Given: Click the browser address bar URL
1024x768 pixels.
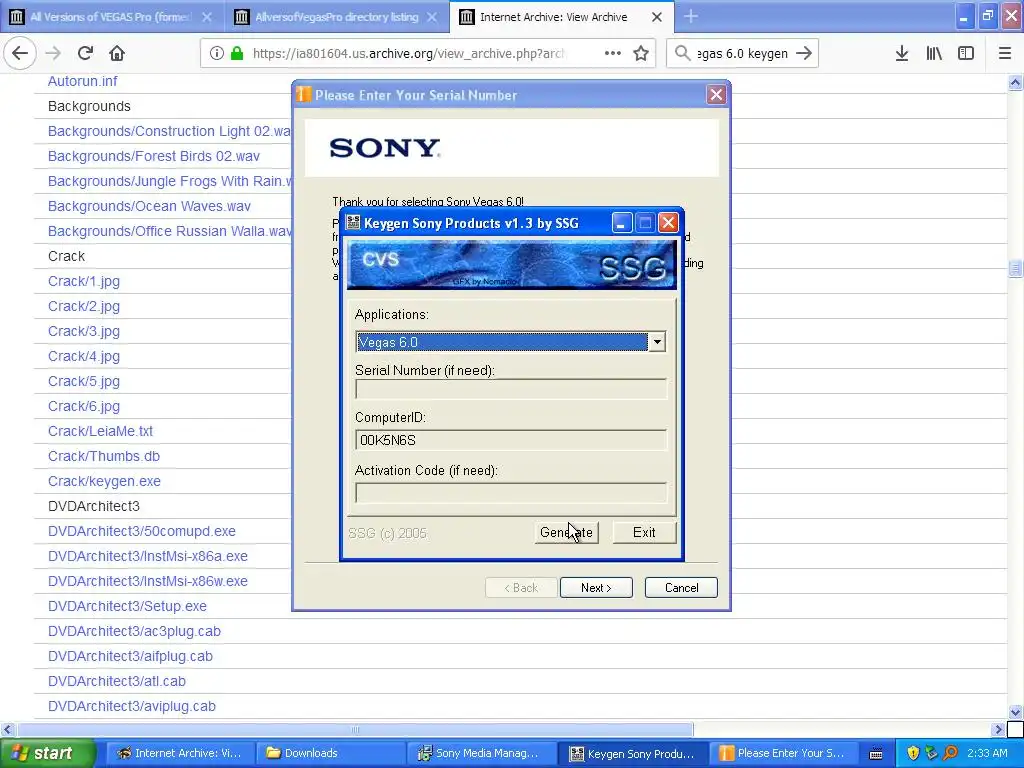Looking at the screenshot, I should tap(408, 54).
